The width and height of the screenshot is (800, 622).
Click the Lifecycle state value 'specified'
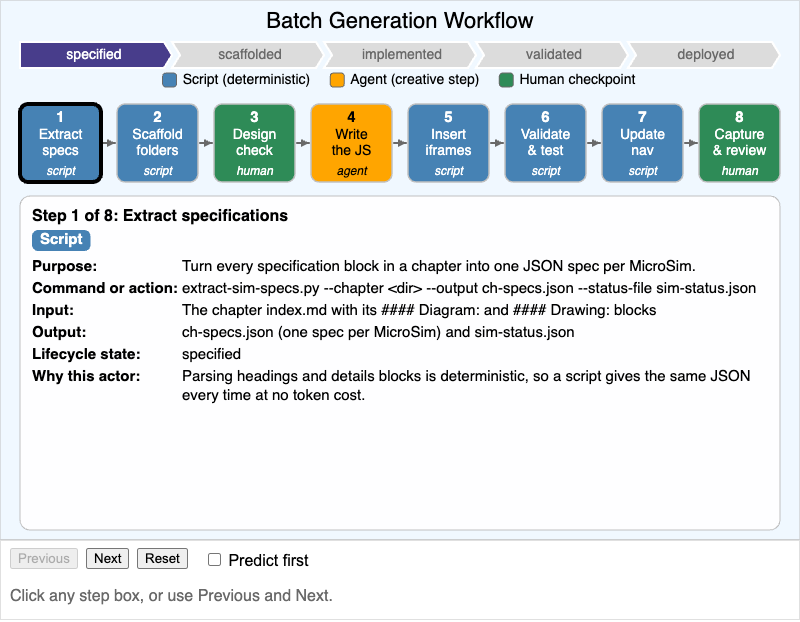(211, 354)
